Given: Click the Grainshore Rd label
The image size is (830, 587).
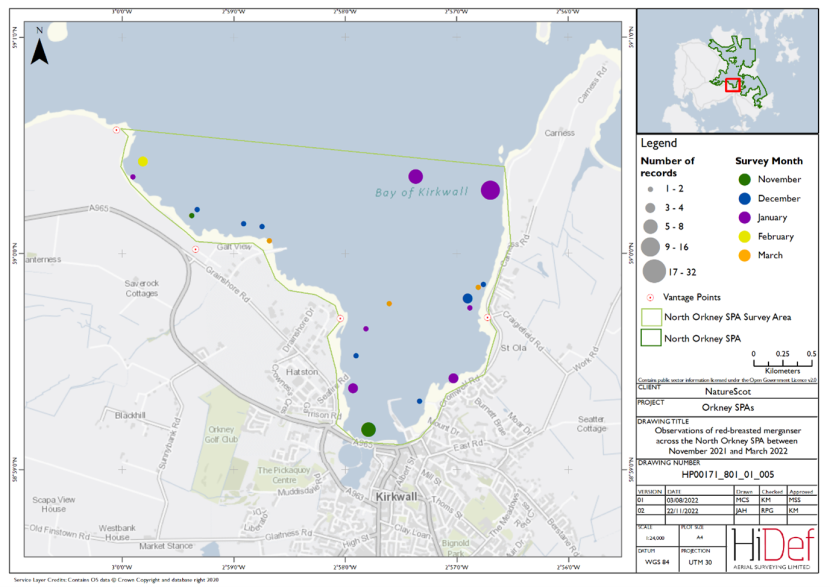Looking at the screenshot, I should (x=227, y=284).
